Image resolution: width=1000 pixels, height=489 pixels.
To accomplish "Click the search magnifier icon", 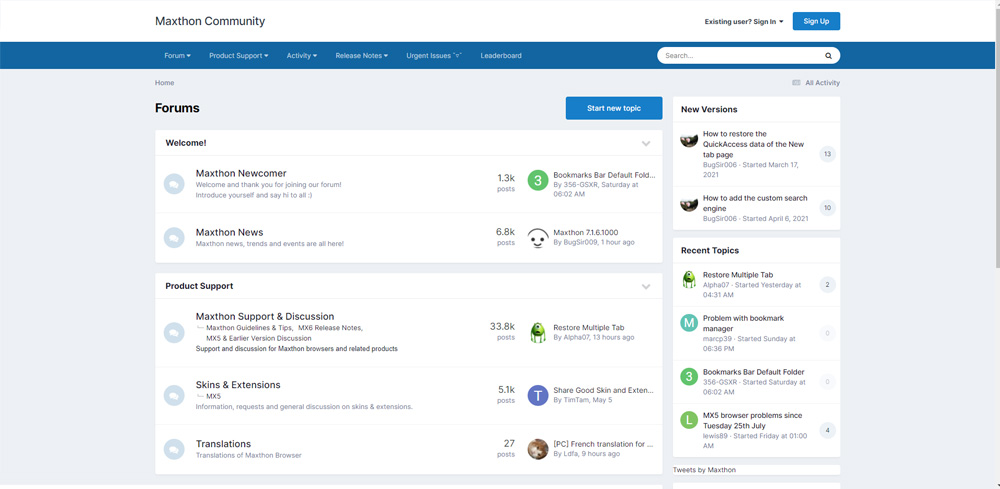I will point(828,56).
